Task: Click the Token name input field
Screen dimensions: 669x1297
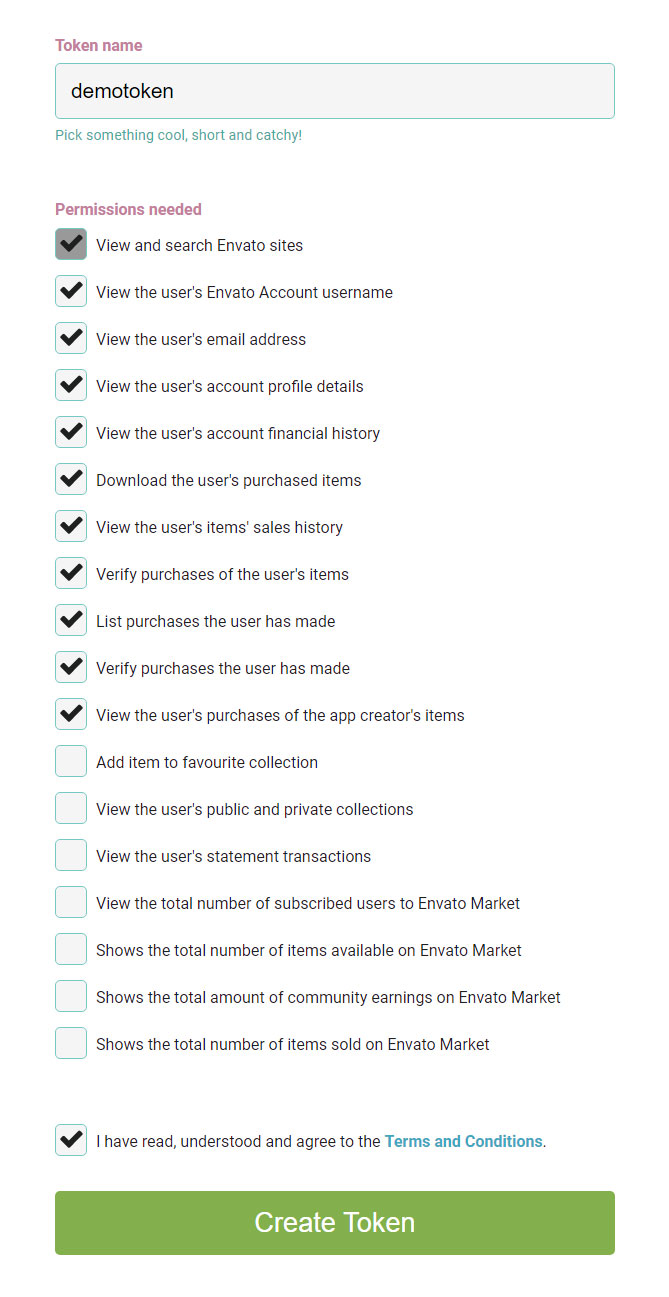Action: click(334, 91)
